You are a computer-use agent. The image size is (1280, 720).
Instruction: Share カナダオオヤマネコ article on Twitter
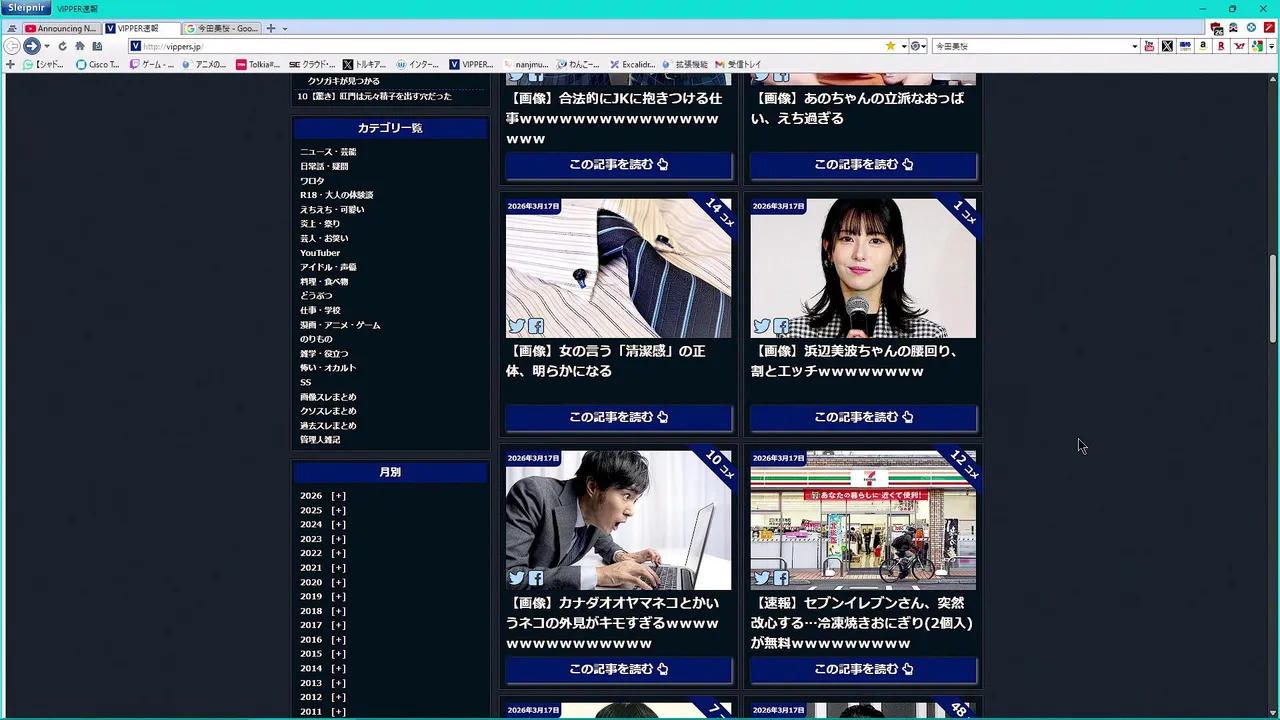point(516,578)
